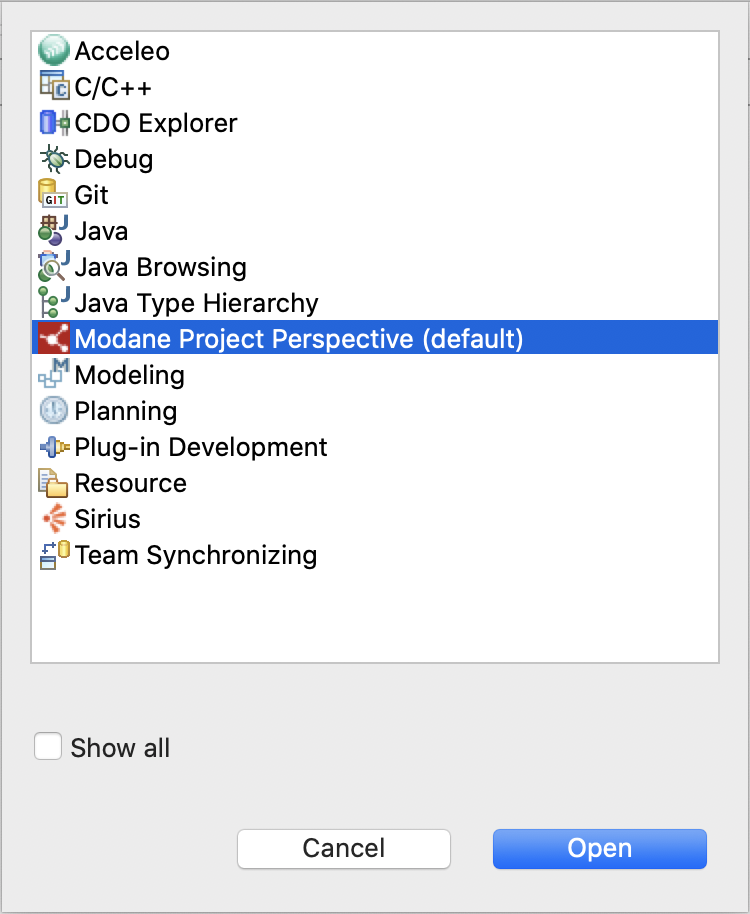The width and height of the screenshot is (750, 914).
Task: Click the Acceleo perspective icon
Action: coord(54,50)
